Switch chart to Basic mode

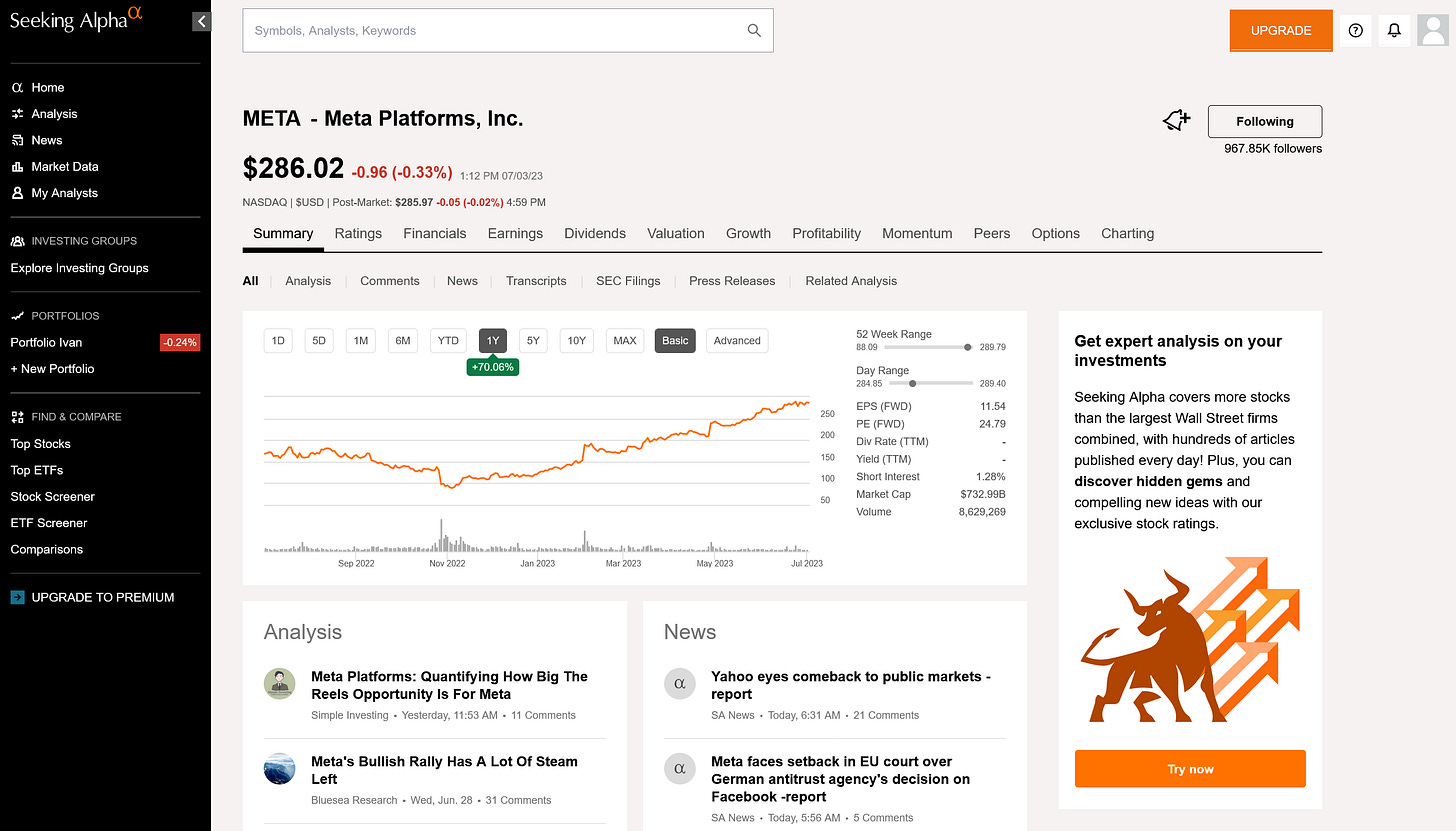tap(675, 341)
